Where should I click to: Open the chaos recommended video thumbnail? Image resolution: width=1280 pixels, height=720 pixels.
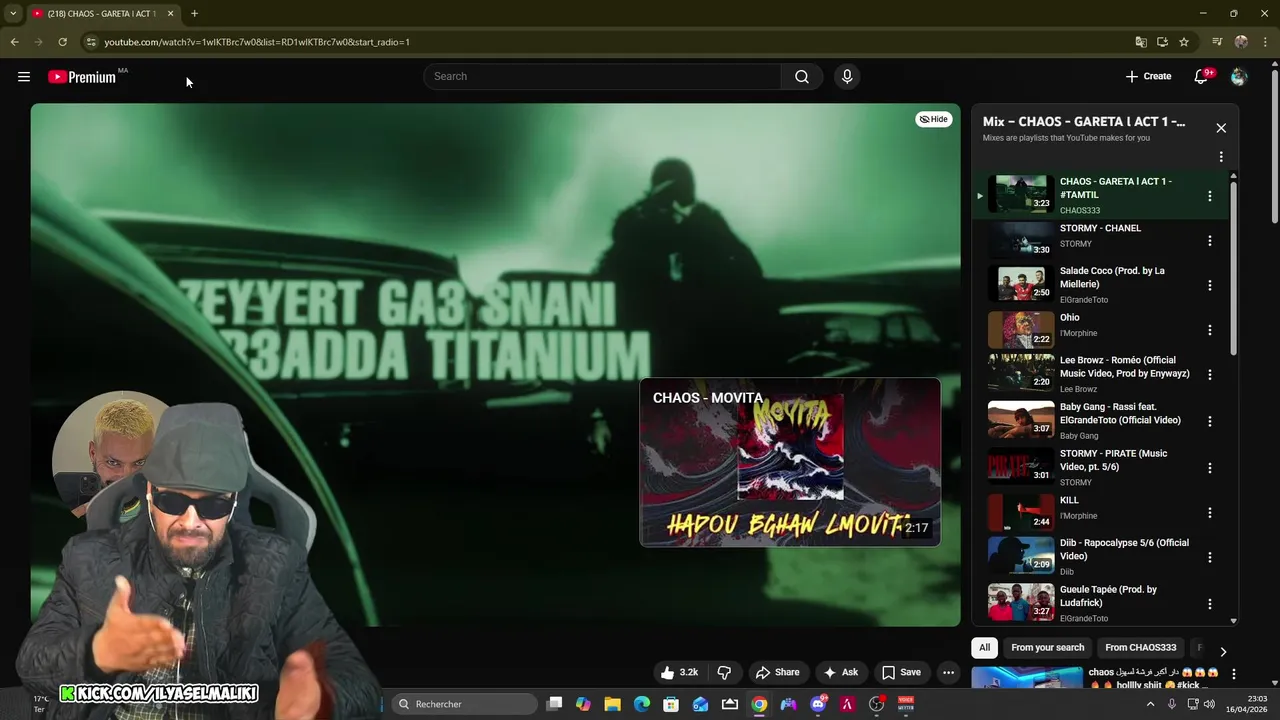[1027, 678]
